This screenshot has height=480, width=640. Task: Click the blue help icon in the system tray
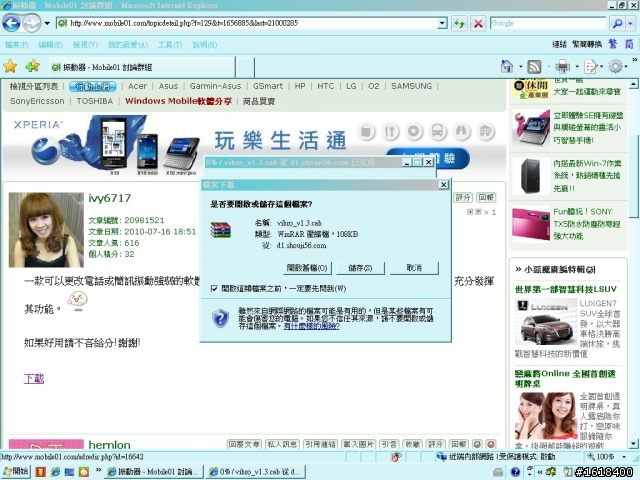point(516,472)
